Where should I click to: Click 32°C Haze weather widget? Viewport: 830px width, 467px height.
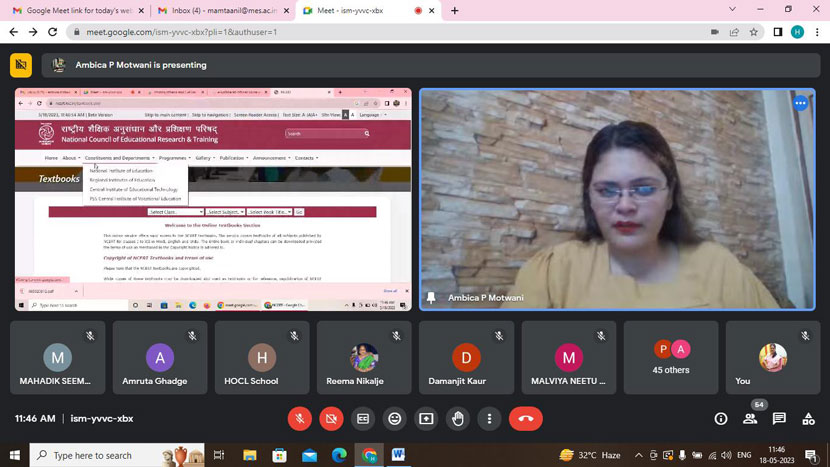pyautogui.click(x=590, y=455)
